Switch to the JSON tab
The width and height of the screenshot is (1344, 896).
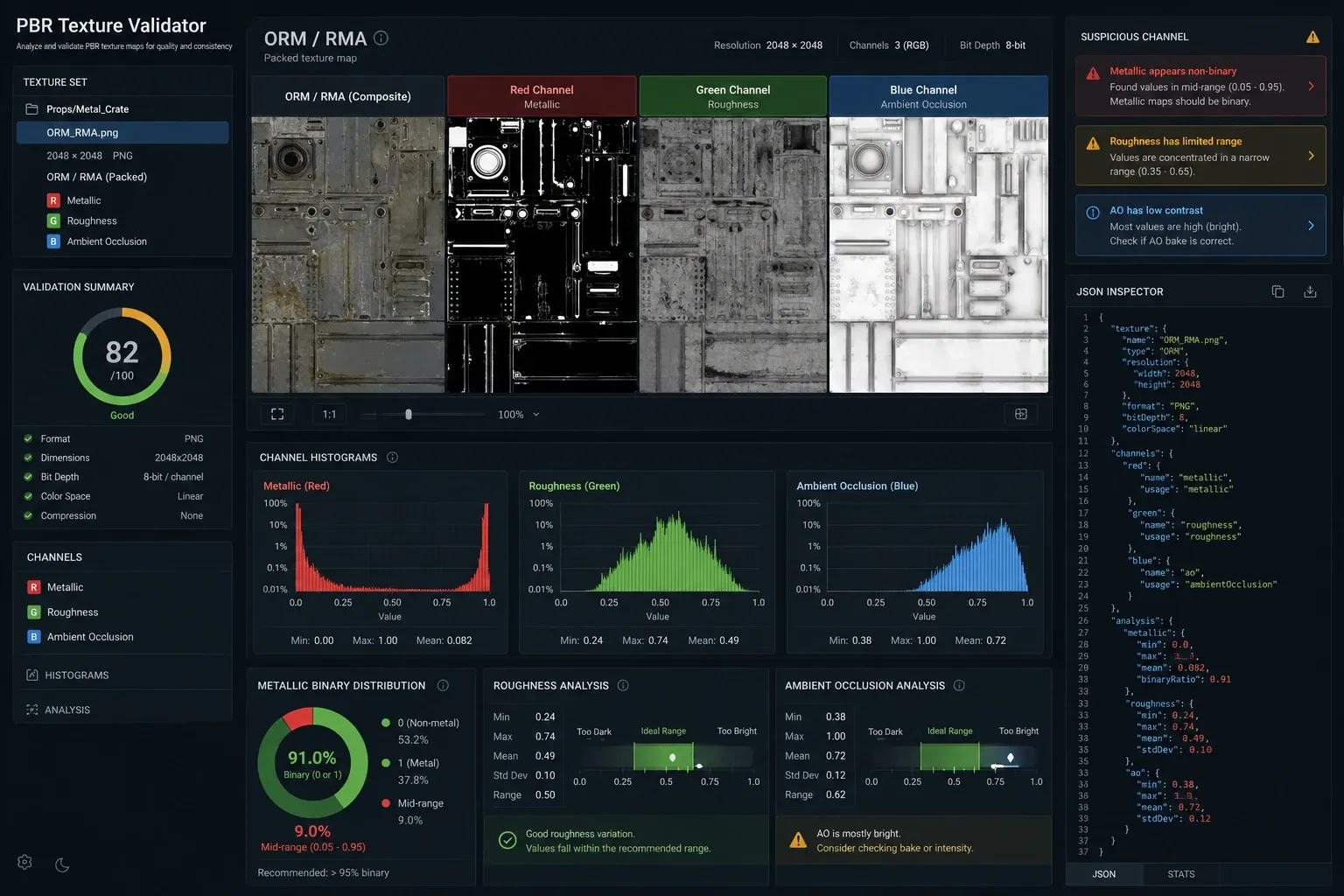coord(1104,874)
